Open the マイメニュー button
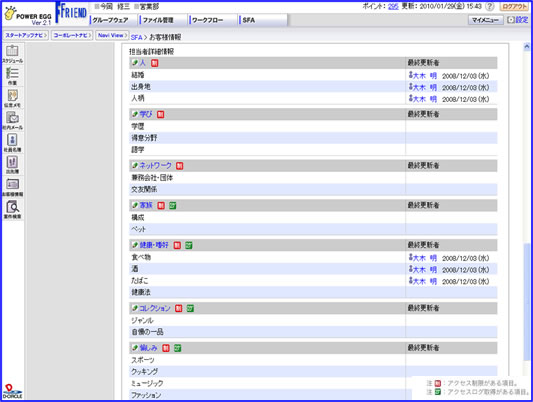Image resolution: width=533 pixels, height=402 pixels. pyautogui.click(x=485, y=20)
